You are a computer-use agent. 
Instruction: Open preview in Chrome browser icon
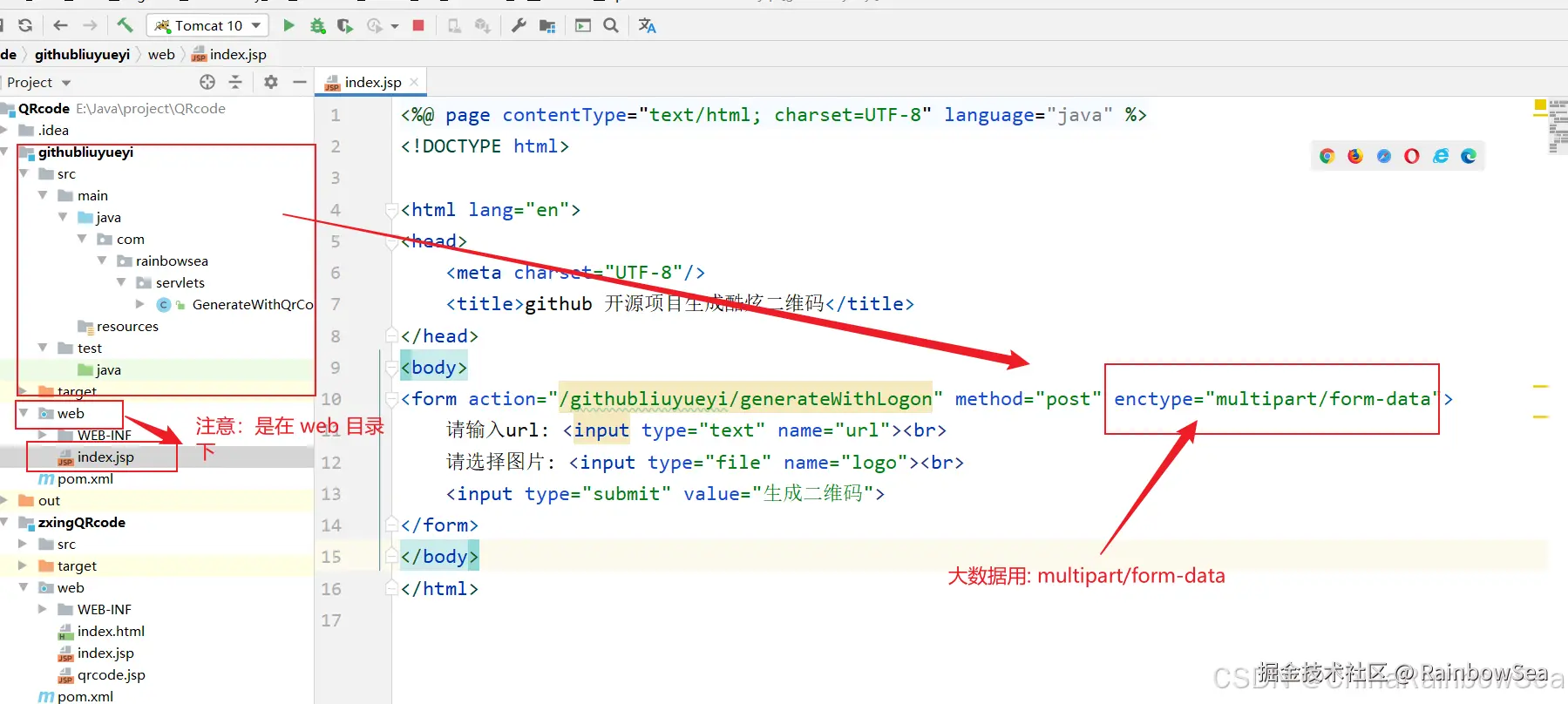click(x=1327, y=156)
